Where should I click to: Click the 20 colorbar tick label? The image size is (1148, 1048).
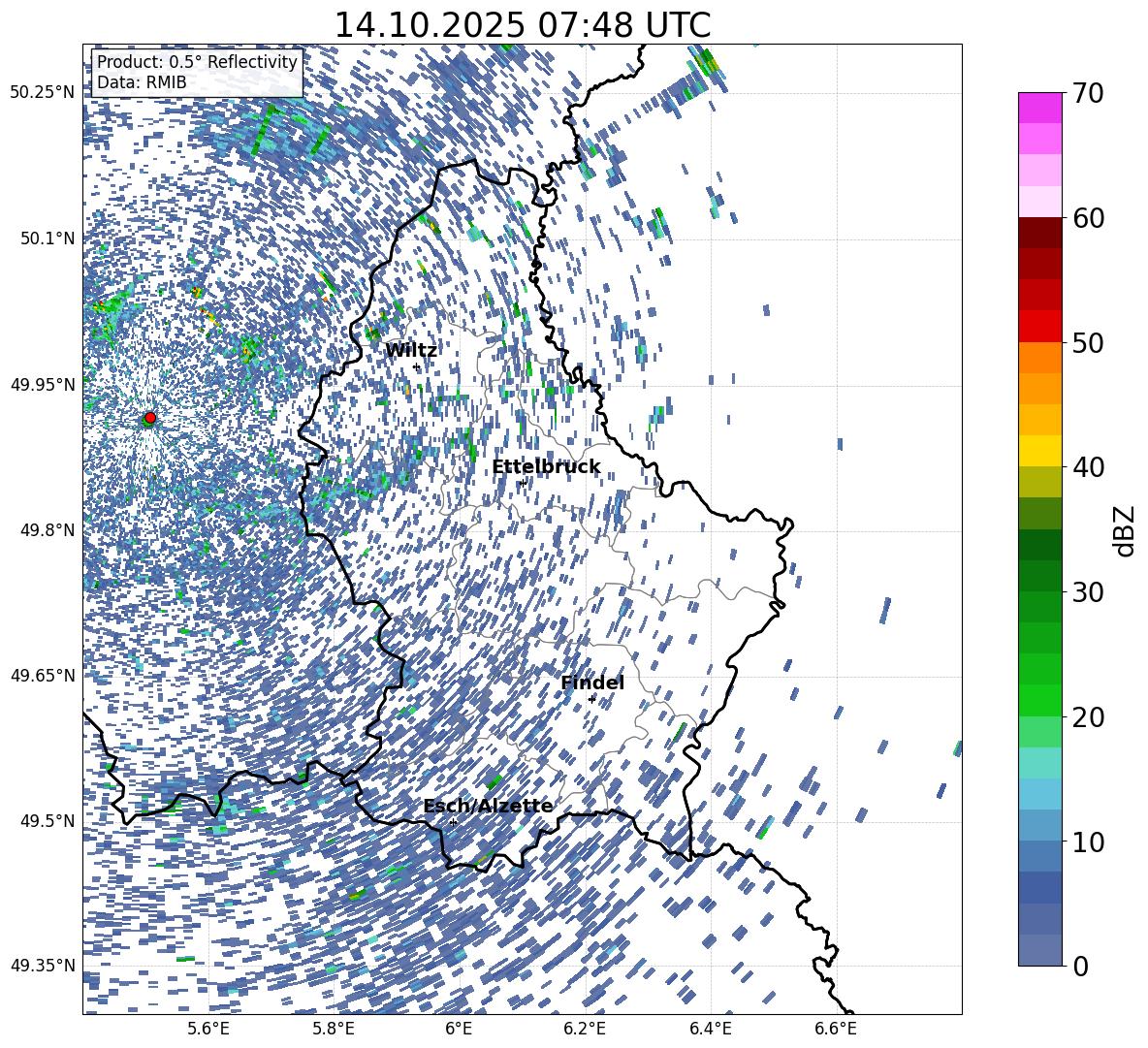(x=1087, y=716)
